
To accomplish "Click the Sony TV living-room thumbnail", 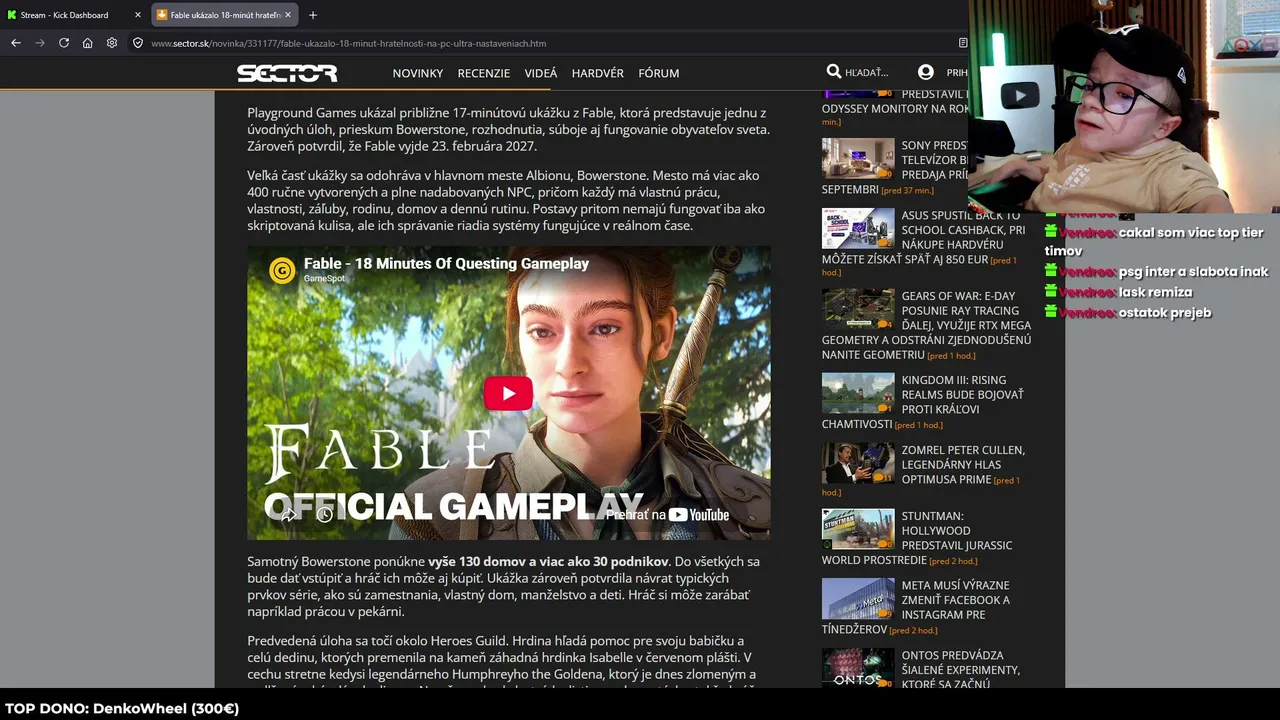I will (x=858, y=158).
